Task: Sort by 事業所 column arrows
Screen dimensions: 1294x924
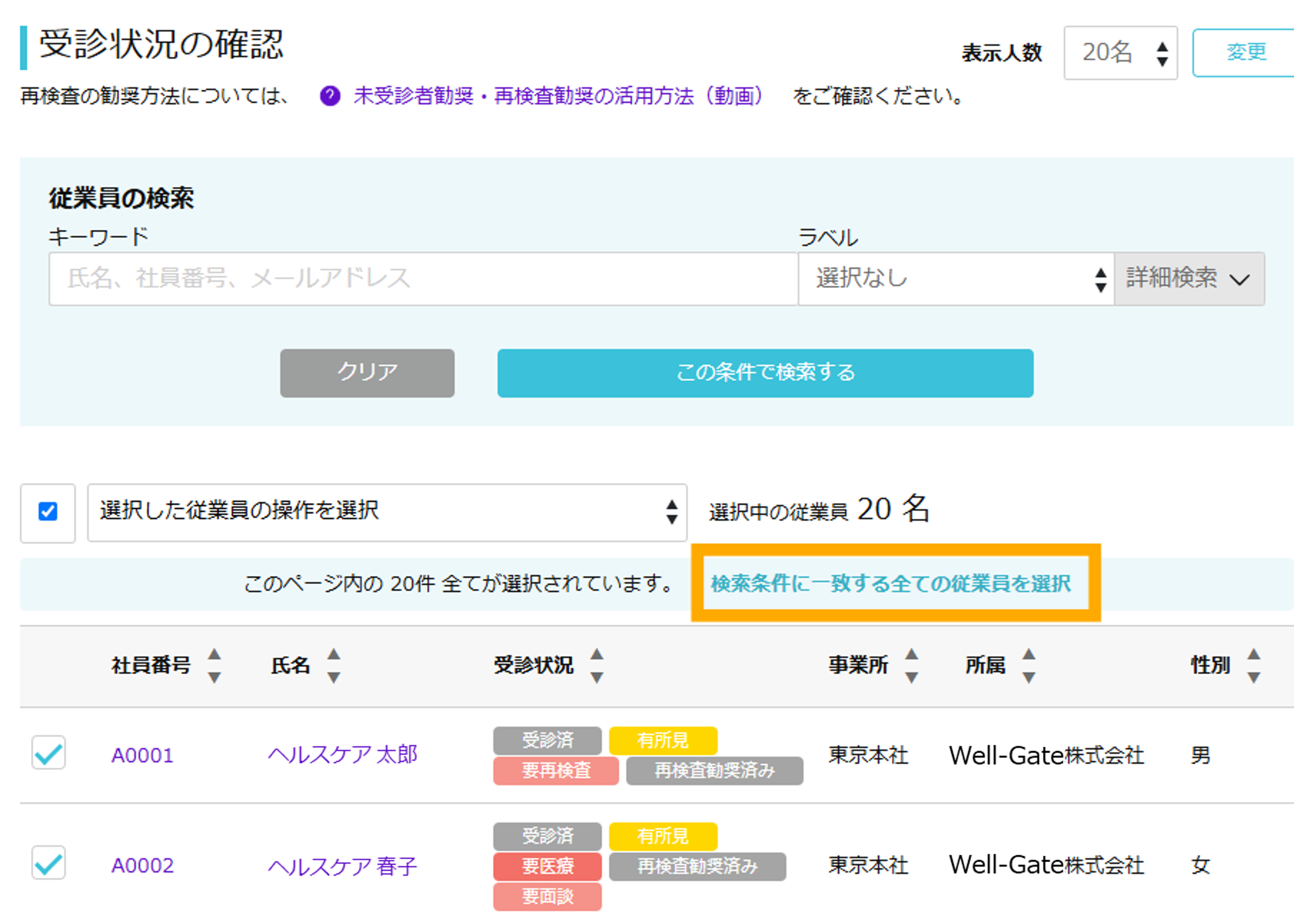Action: pyautogui.click(x=912, y=665)
